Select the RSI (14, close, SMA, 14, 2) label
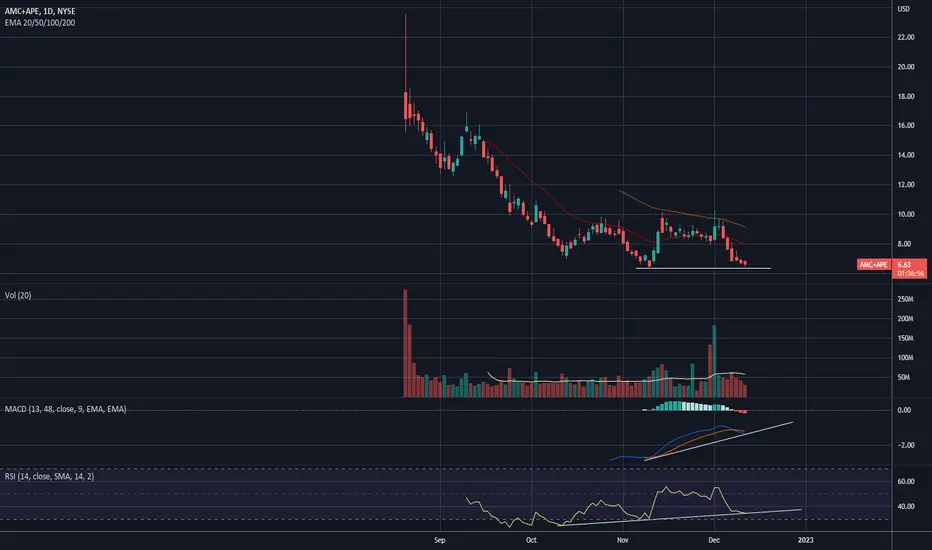Viewport: 932px width, 550px height. coord(49,476)
